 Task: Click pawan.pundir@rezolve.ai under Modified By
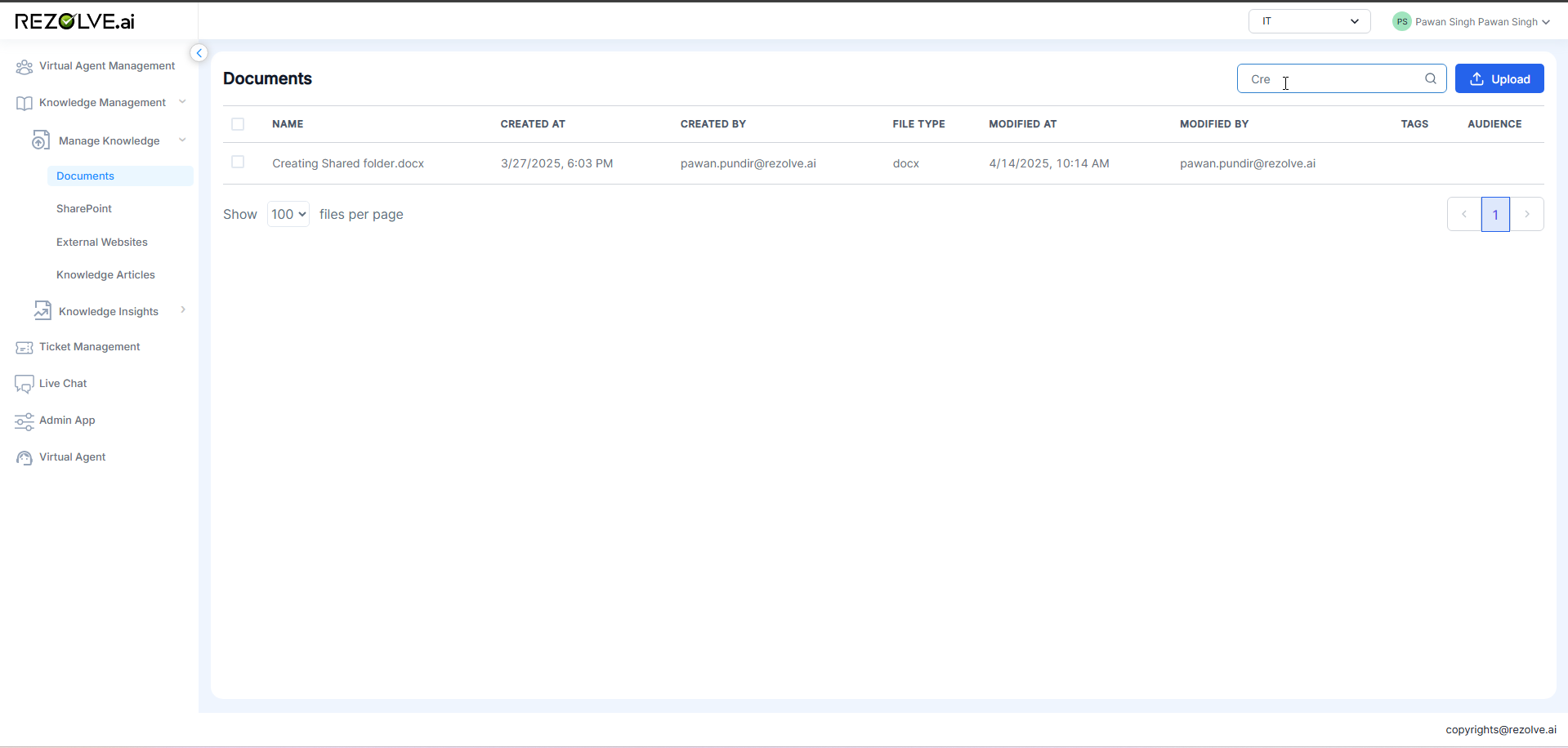[1248, 163]
